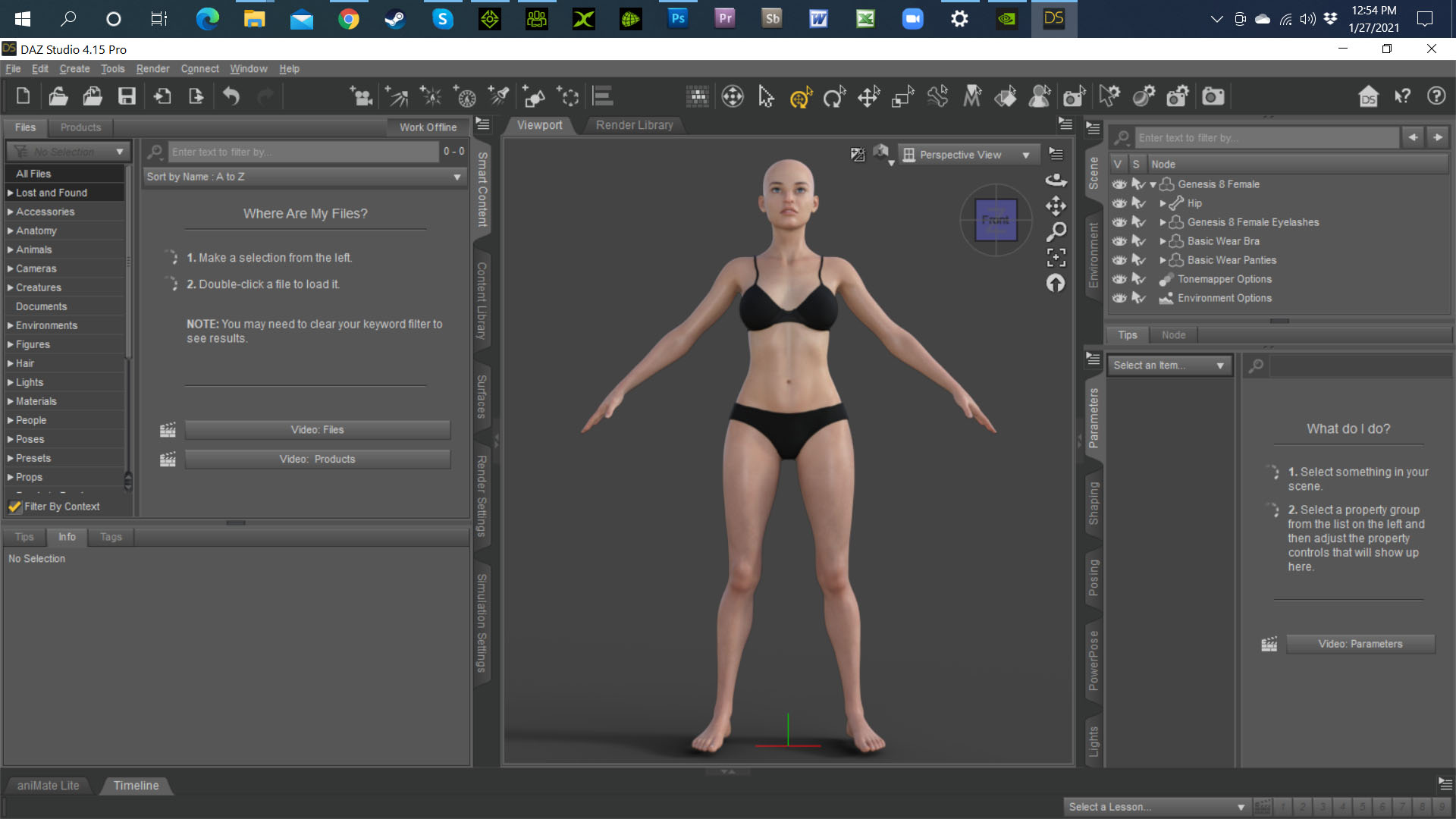Viewport: 1456px width, 819px height.
Task: Hide Basic Wear Panties with eye icon
Action: click(1119, 260)
